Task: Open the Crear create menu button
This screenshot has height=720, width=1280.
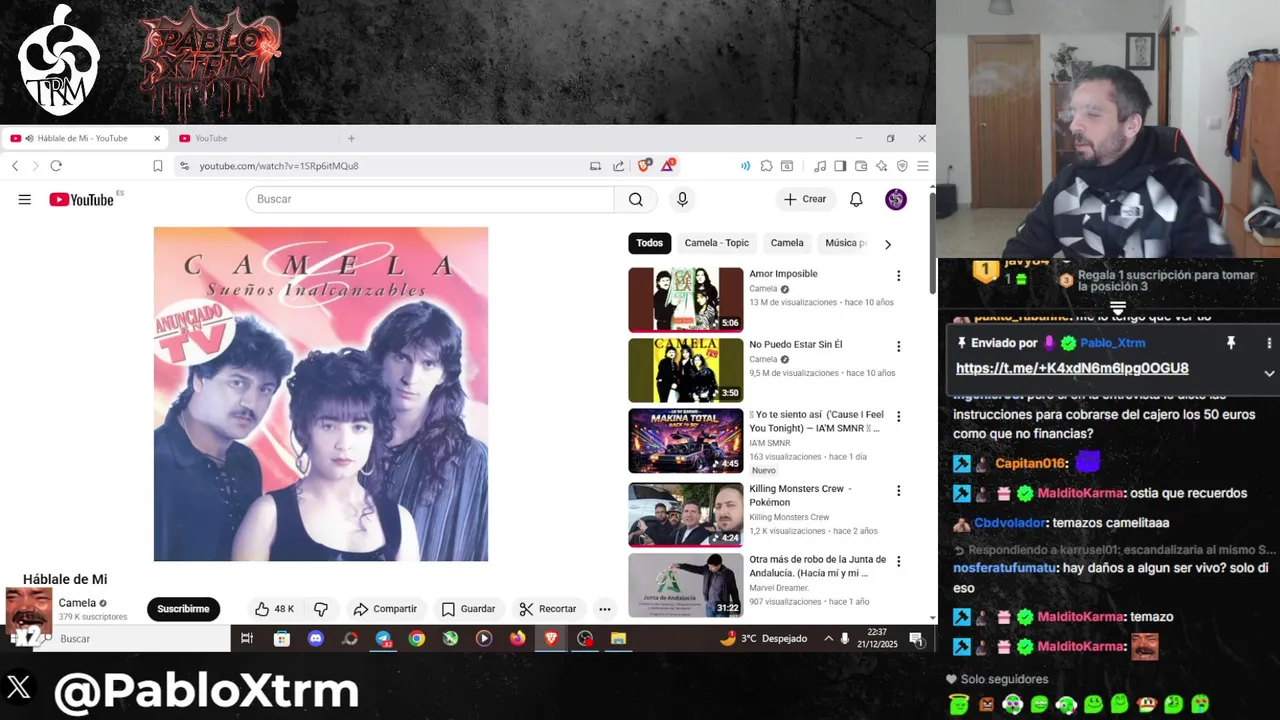Action: coord(805,199)
